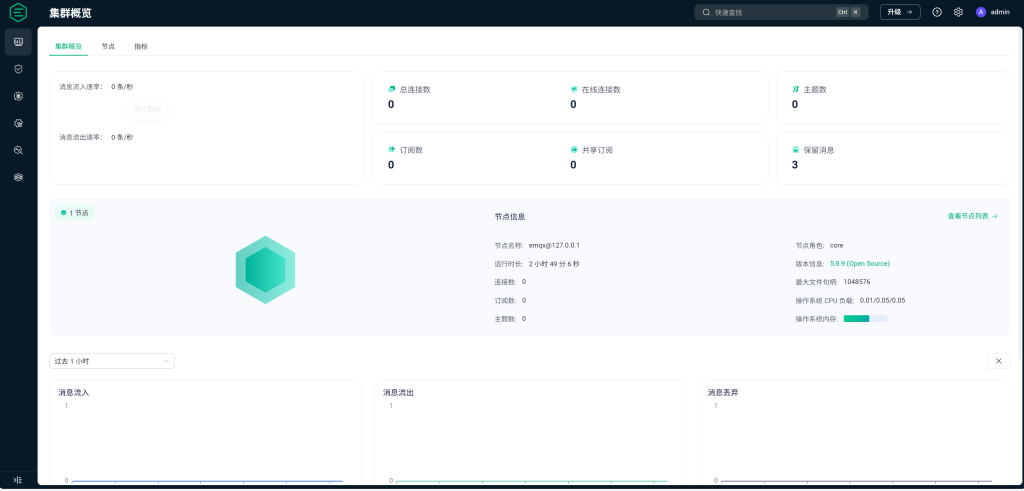Open the sidebar icon below the shield
Viewport: 1024px width, 491px height.
[18, 96]
